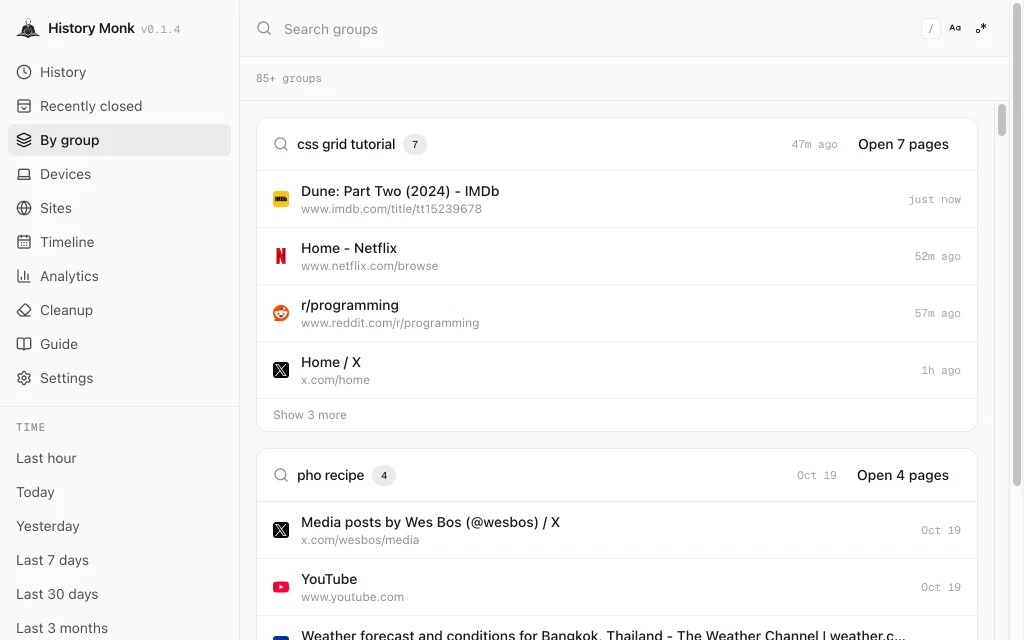This screenshot has height=640, width=1024.
Task: Open Media posts by Wes Bos entry
Action: click(616, 530)
